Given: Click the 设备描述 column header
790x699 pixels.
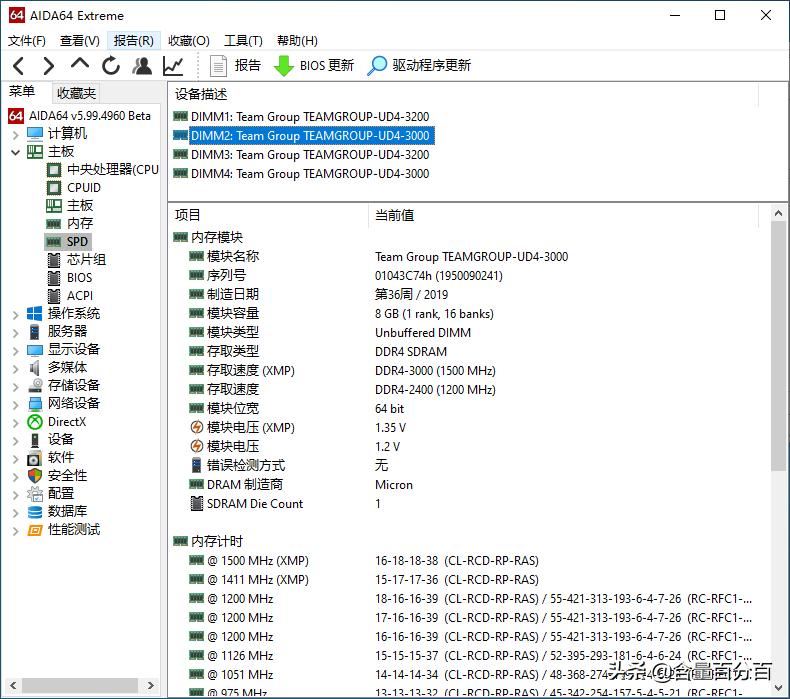Looking at the screenshot, I should point(463,95).
